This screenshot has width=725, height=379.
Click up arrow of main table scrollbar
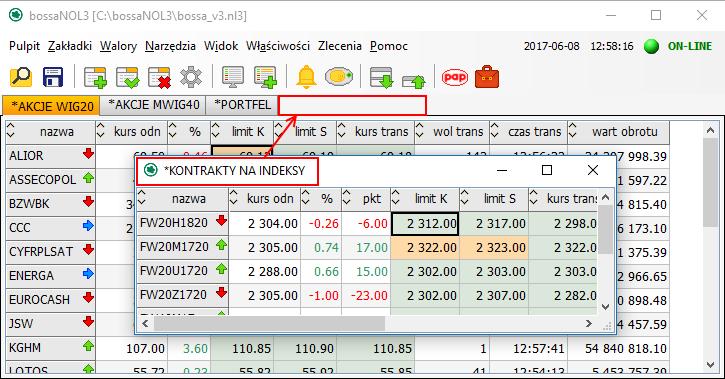tap(711, 131)
